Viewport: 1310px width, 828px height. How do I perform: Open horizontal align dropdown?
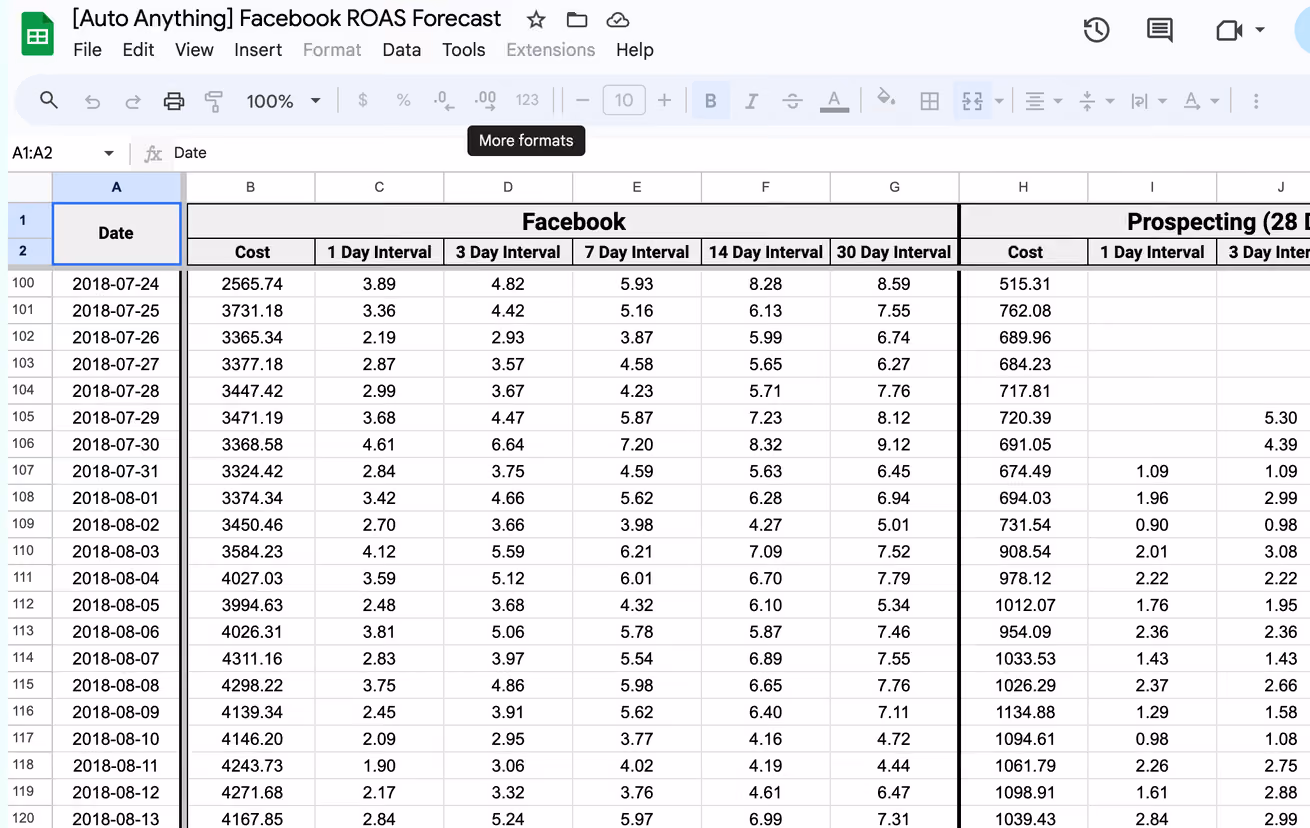click(x=1044, y=100)
